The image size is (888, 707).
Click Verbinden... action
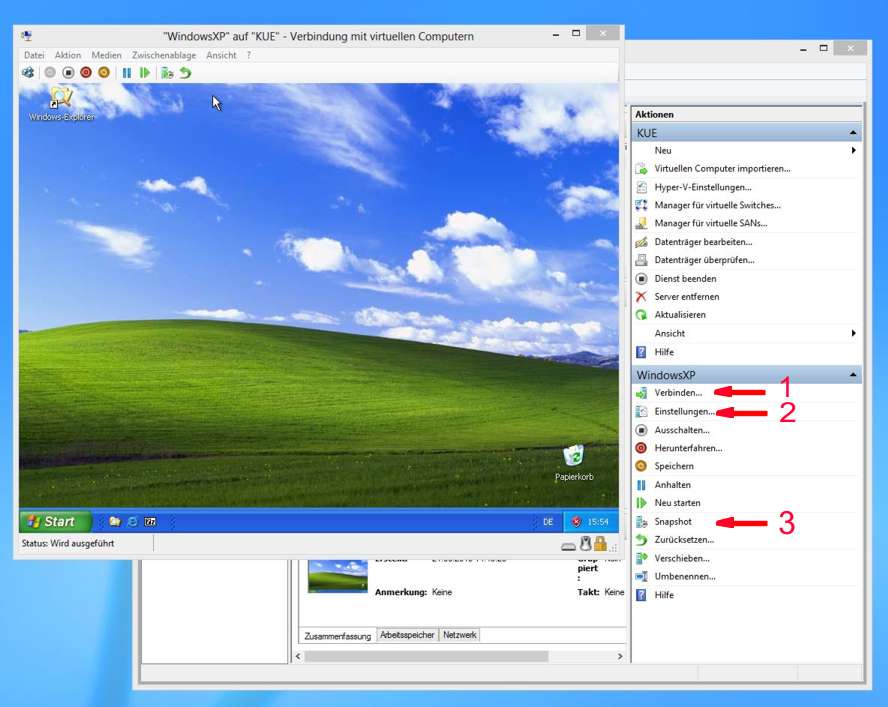click(678, 393)
